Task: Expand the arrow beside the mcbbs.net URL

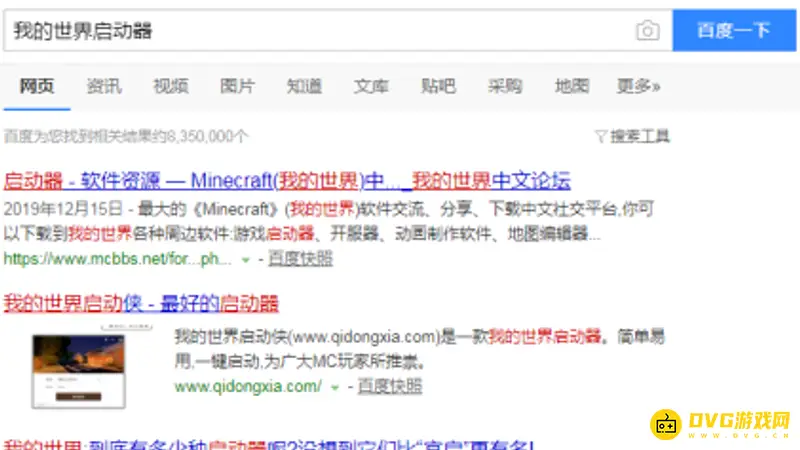Action: click(x=246, y=259)
